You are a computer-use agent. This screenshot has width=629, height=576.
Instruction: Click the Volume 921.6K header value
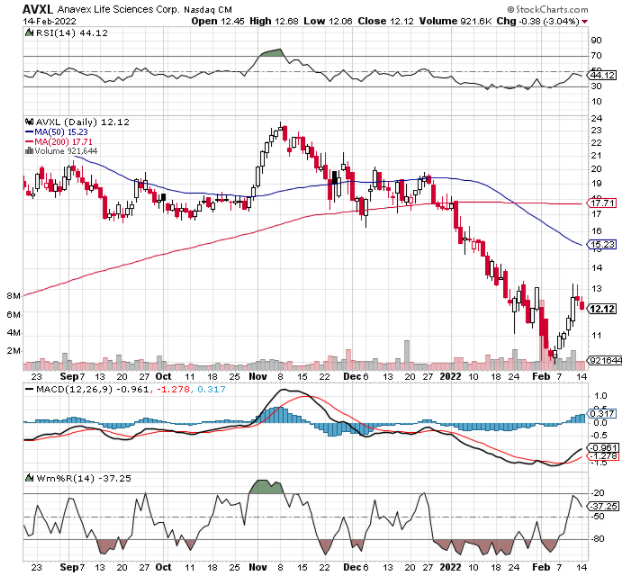(x=455, y=21)
